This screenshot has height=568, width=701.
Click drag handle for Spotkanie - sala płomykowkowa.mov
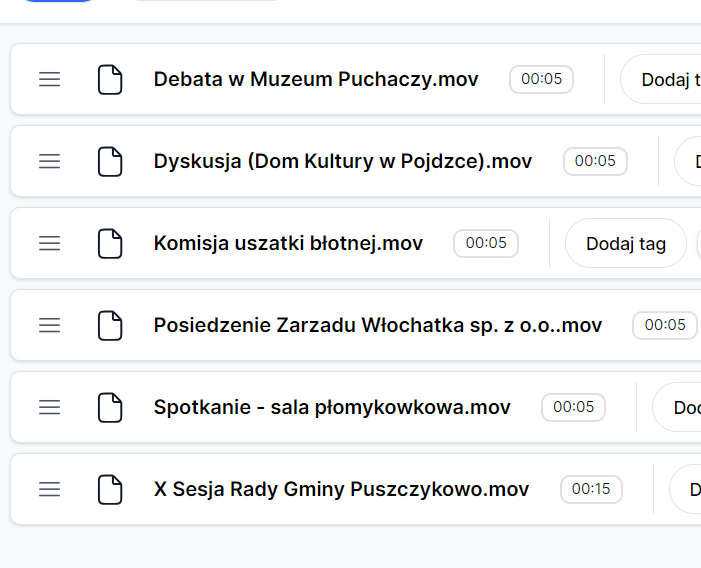49,407
